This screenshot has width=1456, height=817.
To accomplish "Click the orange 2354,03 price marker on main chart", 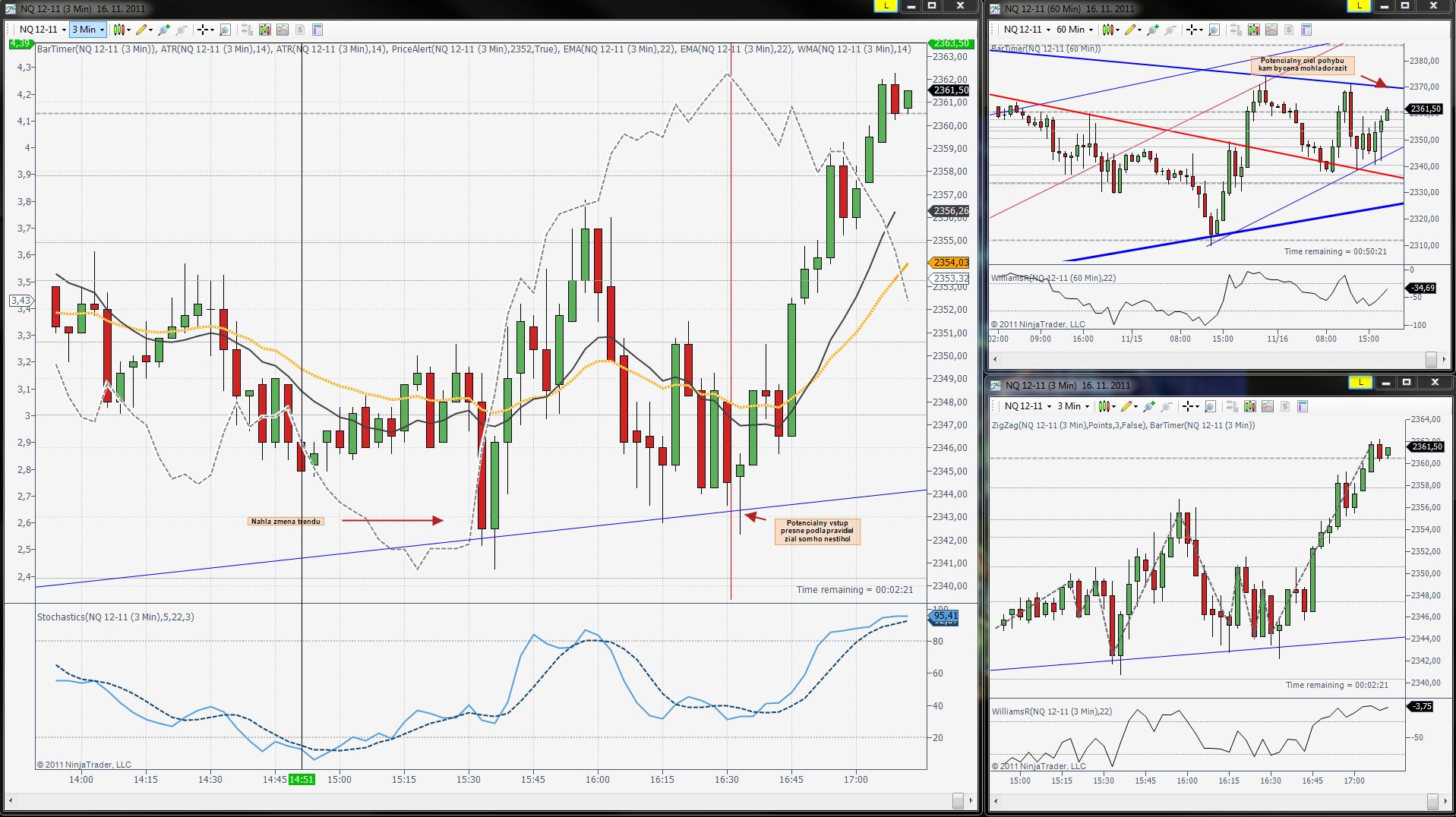I will pos(950,263).
